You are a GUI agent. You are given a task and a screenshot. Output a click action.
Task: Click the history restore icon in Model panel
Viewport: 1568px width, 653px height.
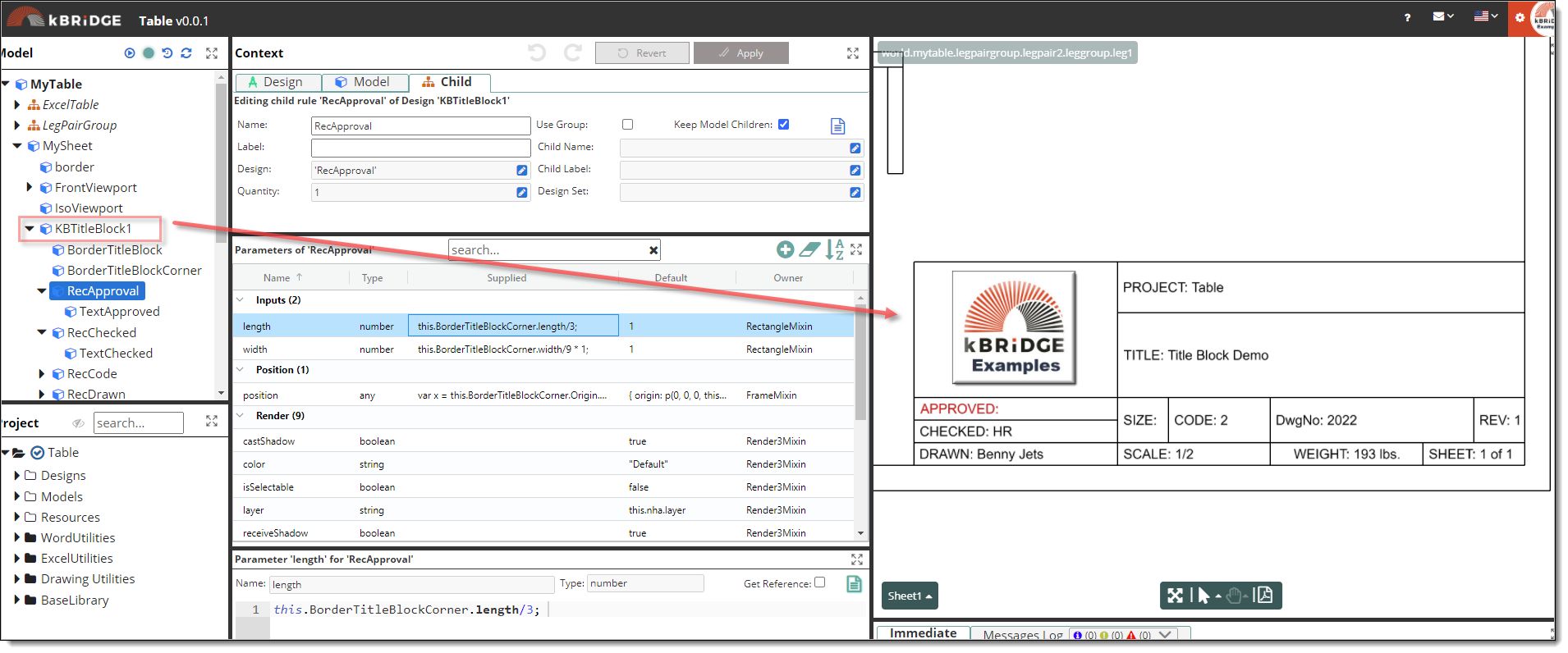(167, 53)
